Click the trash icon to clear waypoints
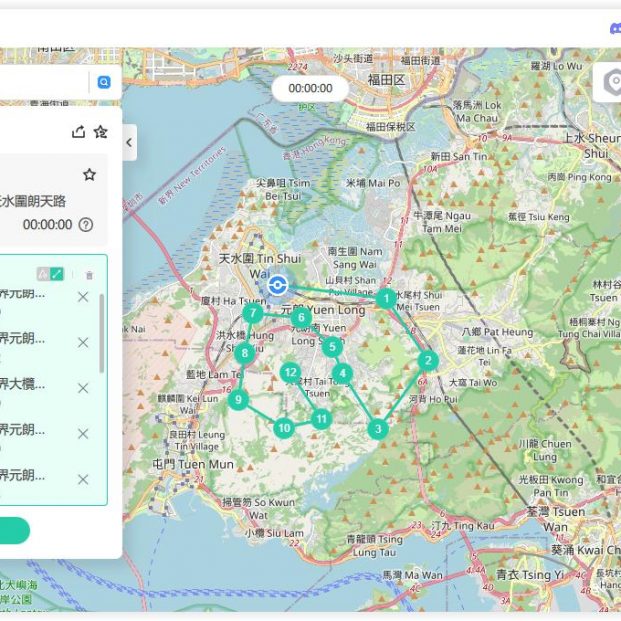 89,274
